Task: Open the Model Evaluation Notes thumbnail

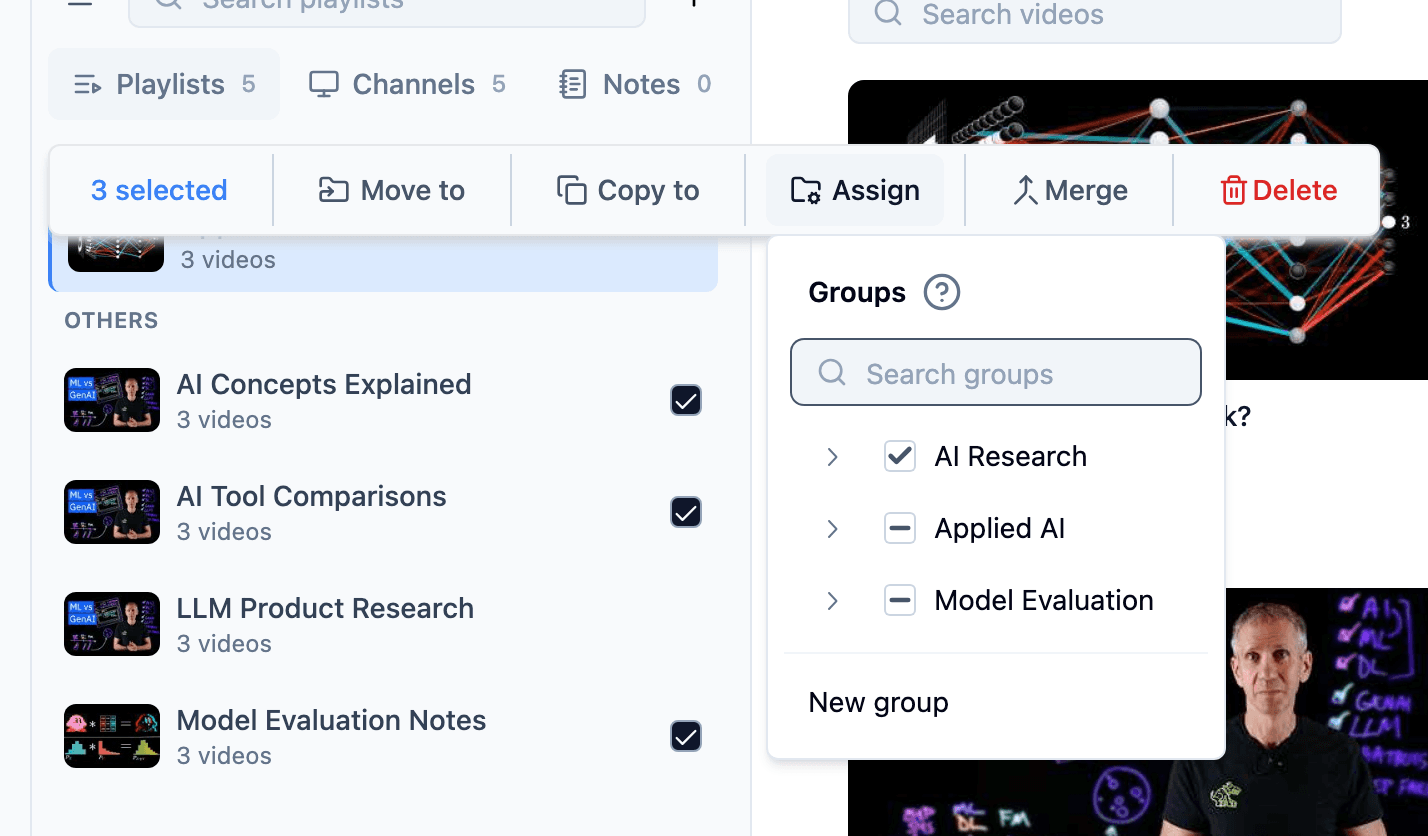Action: coord(112,736)
